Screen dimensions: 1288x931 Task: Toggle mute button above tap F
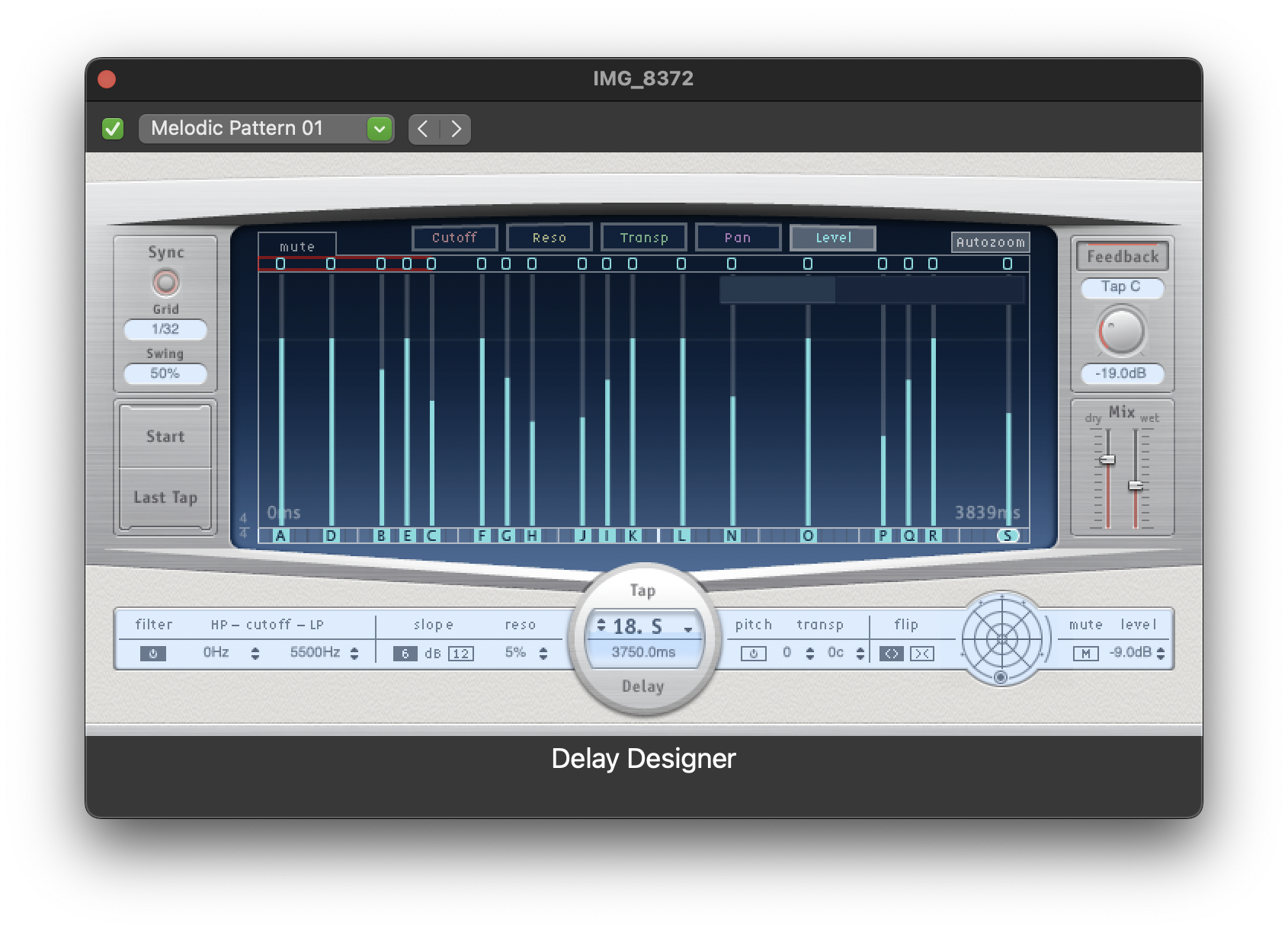coord(482,264)
